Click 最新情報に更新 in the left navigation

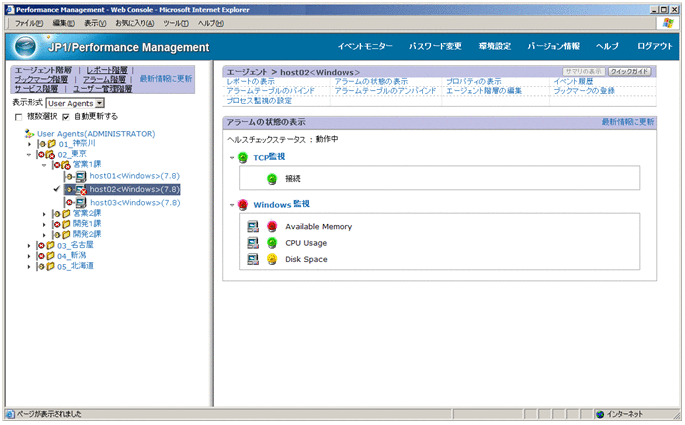click(x=166, y=79)
